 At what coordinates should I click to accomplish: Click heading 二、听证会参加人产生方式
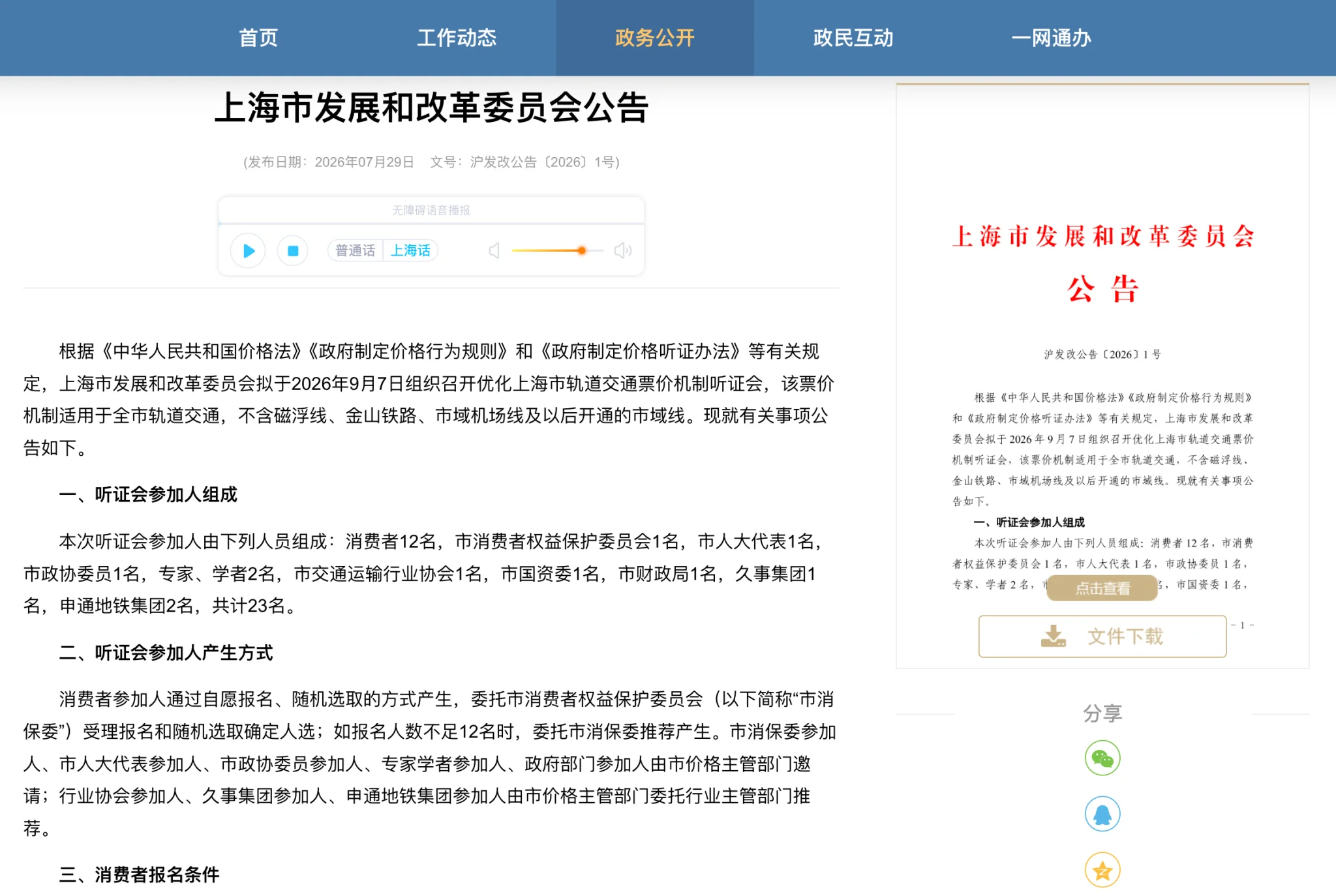pyautogui.click(x=166, y=653)
